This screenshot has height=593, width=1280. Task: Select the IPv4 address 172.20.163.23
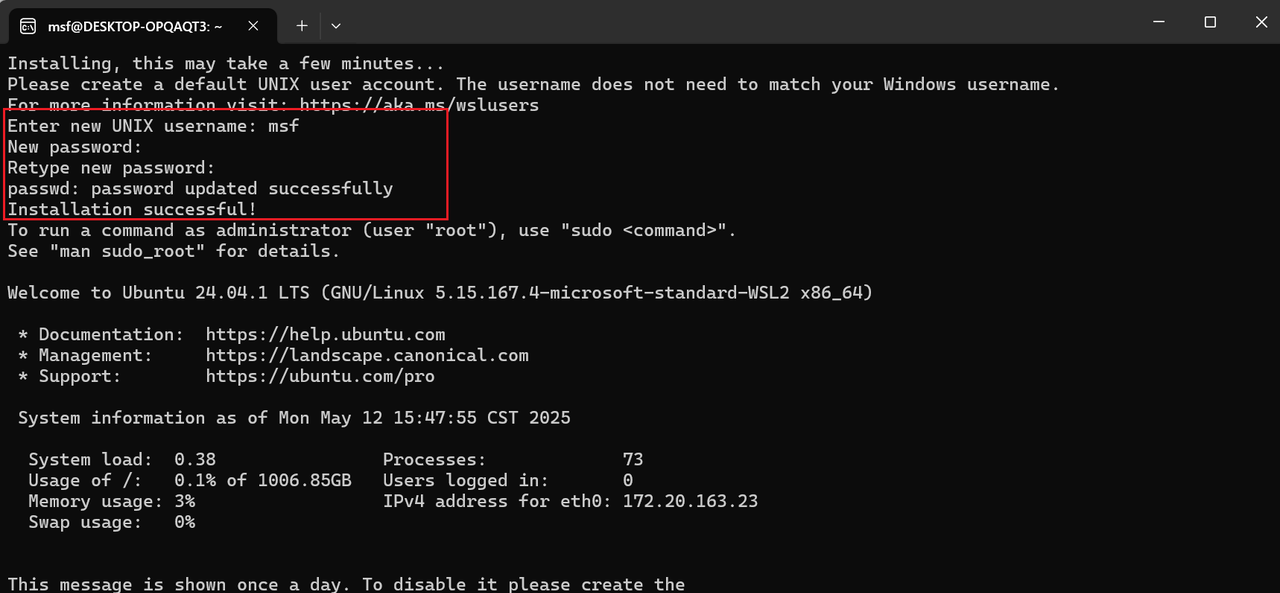(x=689, y=501)
